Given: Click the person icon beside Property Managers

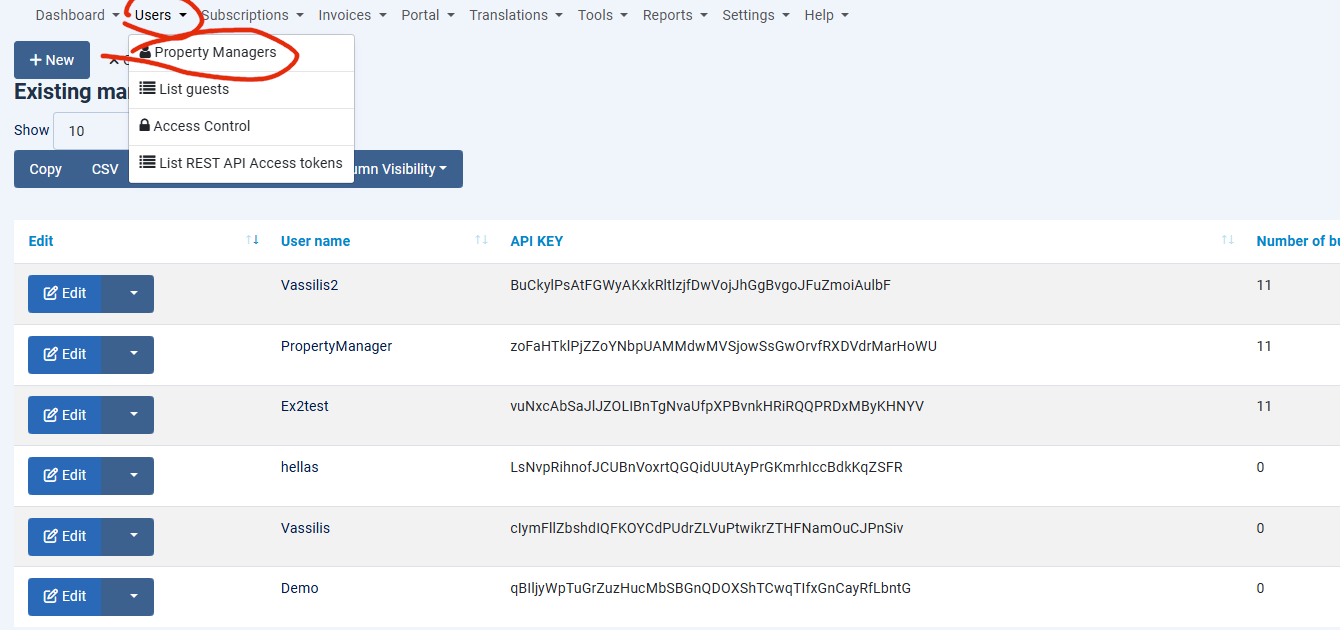Looking at the screenshot, I should pos(145,52).
